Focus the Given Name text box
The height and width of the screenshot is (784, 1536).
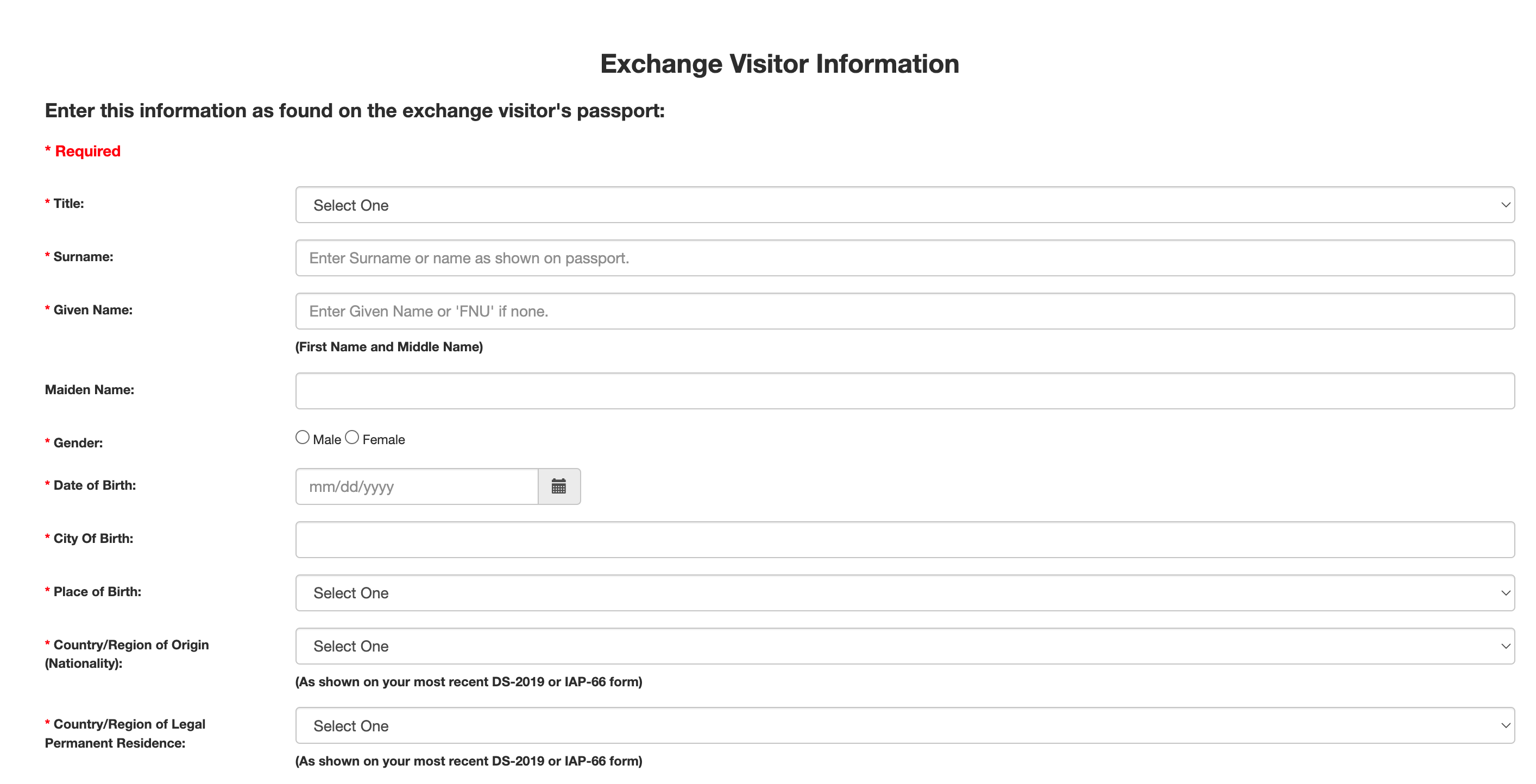[904, 311]
